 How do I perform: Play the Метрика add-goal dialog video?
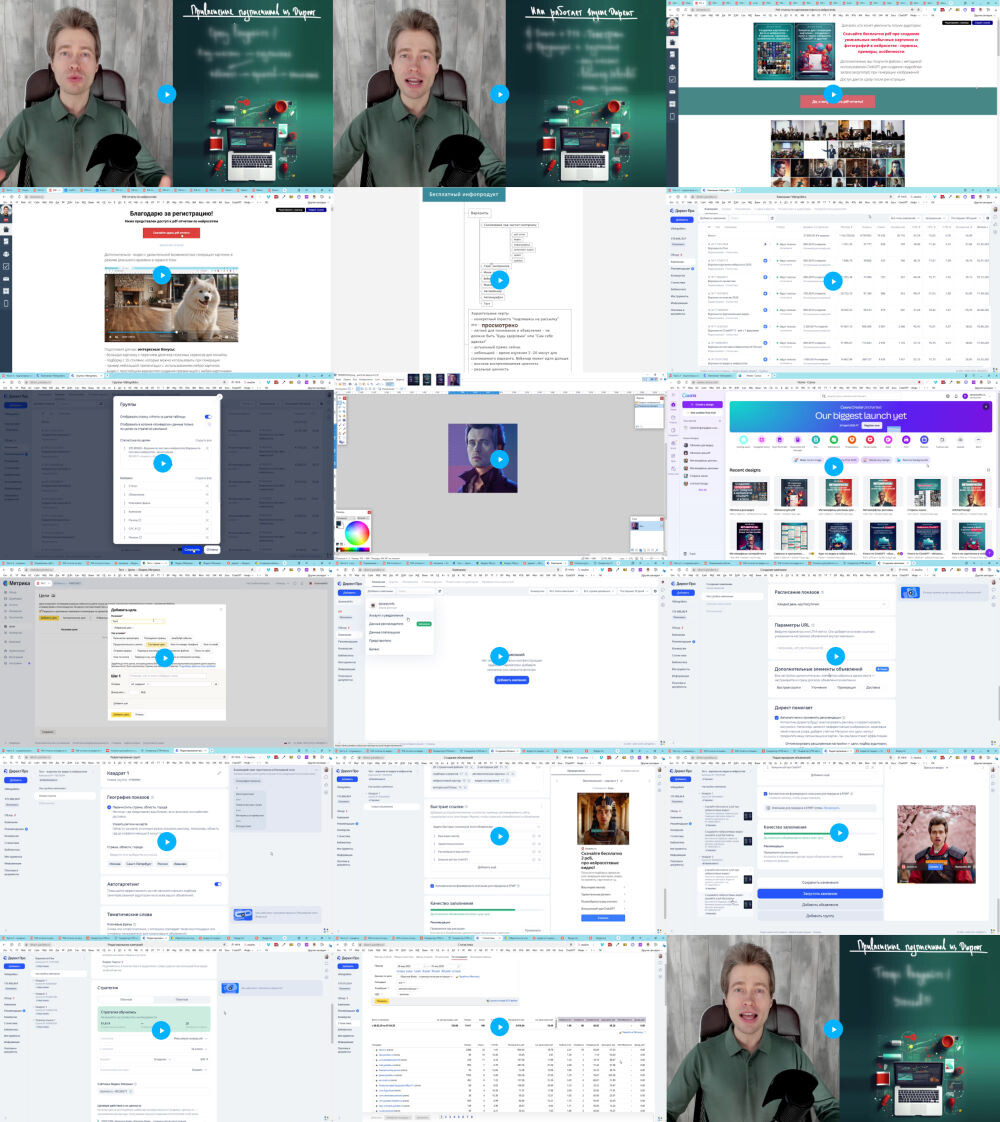coord(165,658)
